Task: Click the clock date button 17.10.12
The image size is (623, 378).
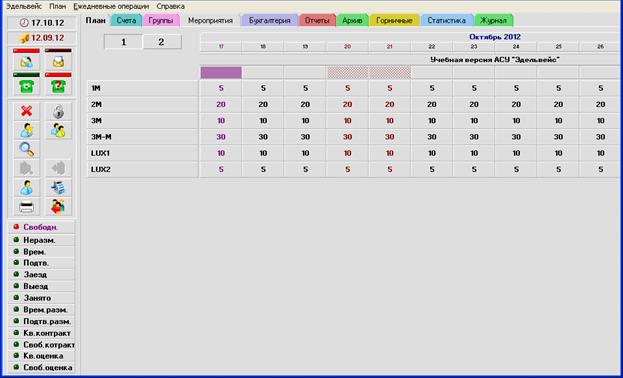Action: (42, 23)
